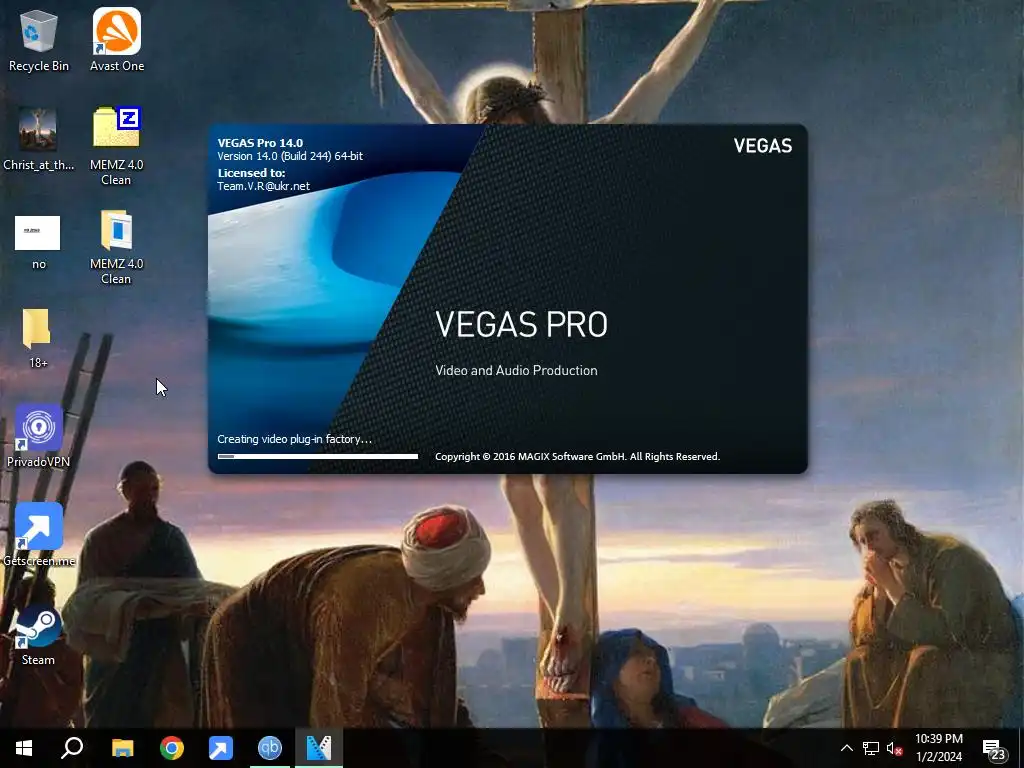Select the MEMZ 4.0 Clean zip archive

pos(116,145)
